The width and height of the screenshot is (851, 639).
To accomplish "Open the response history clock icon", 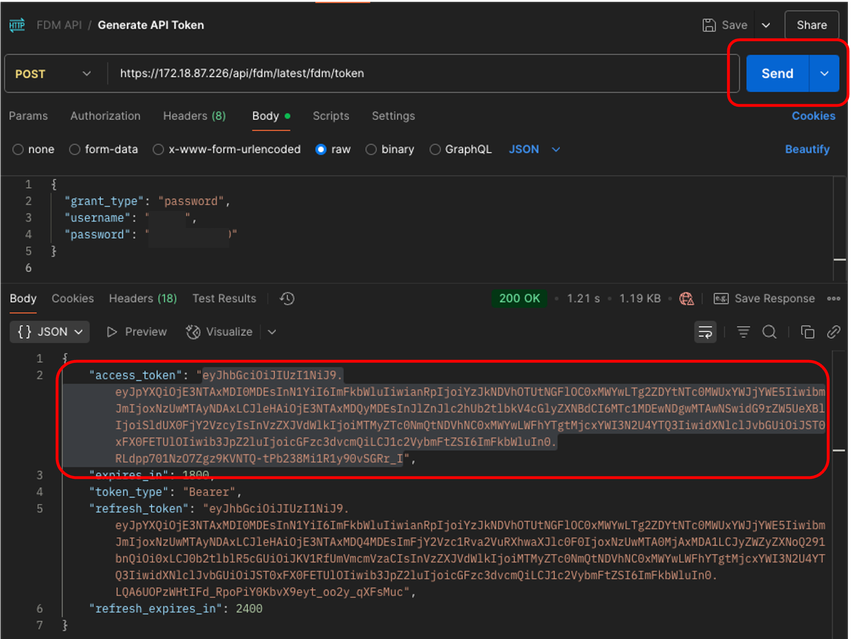I will point(287,299).
